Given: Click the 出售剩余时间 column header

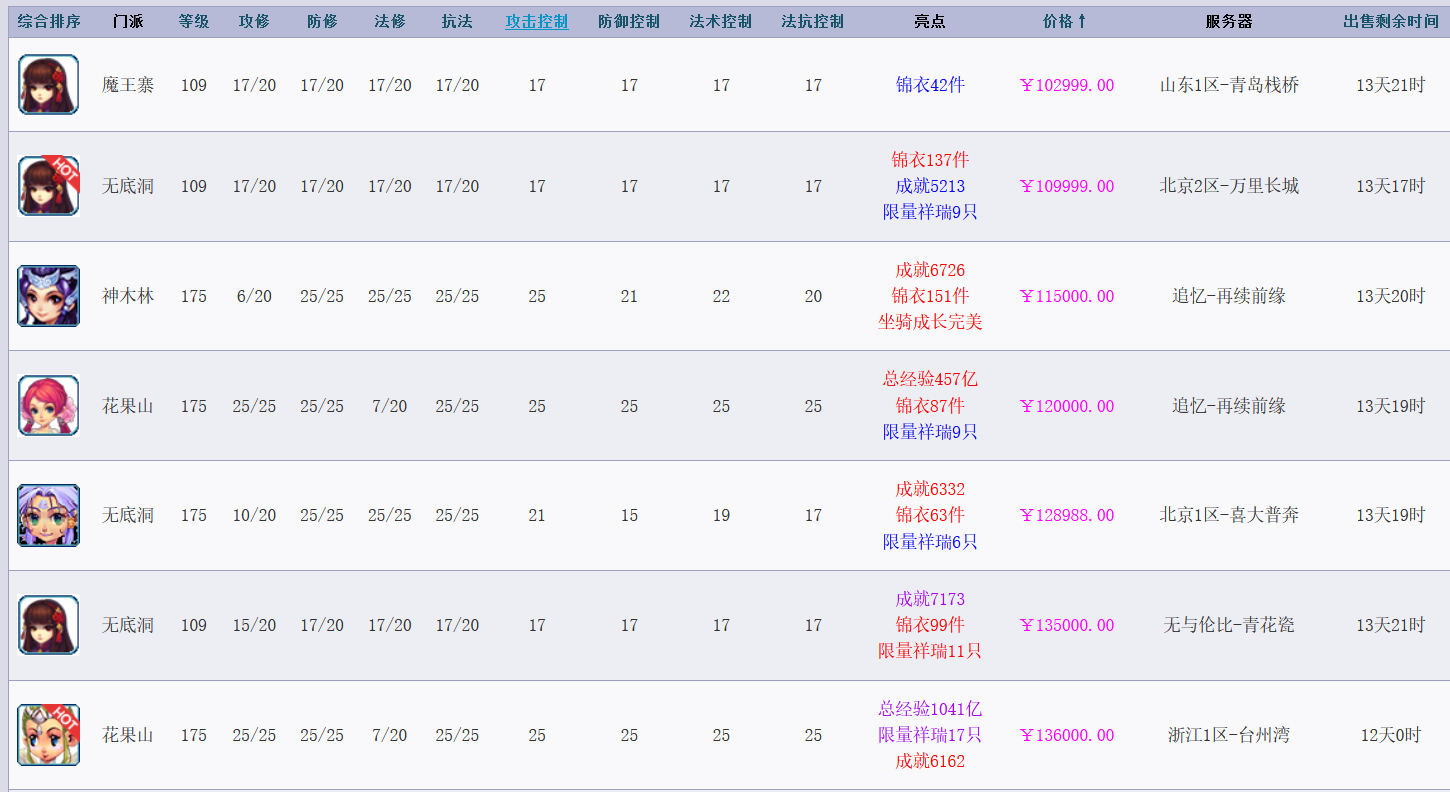Looking at the screenshot, I should (x=1390, y=21).
